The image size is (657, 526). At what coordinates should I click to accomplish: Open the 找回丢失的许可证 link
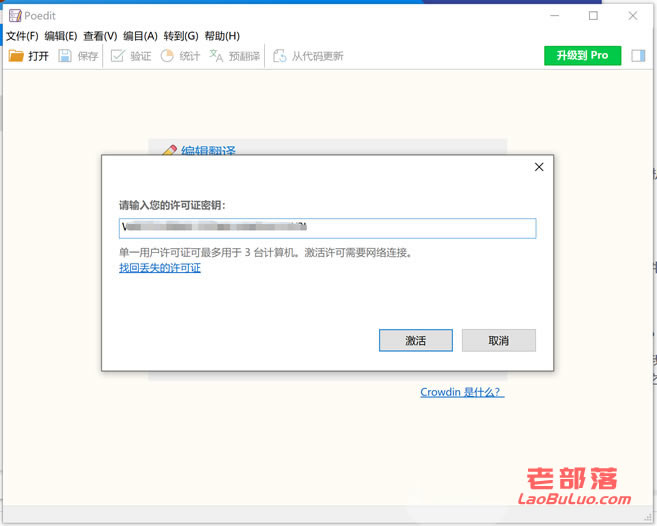click(x=160, y=268)
